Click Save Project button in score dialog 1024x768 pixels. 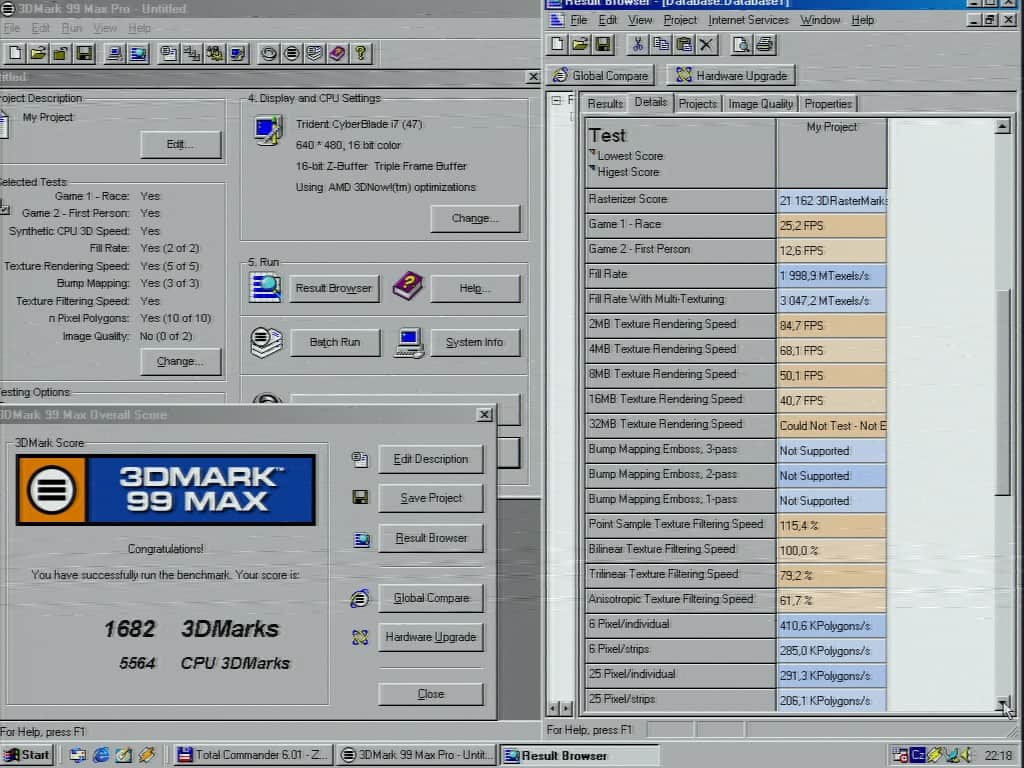click(431, 498)
